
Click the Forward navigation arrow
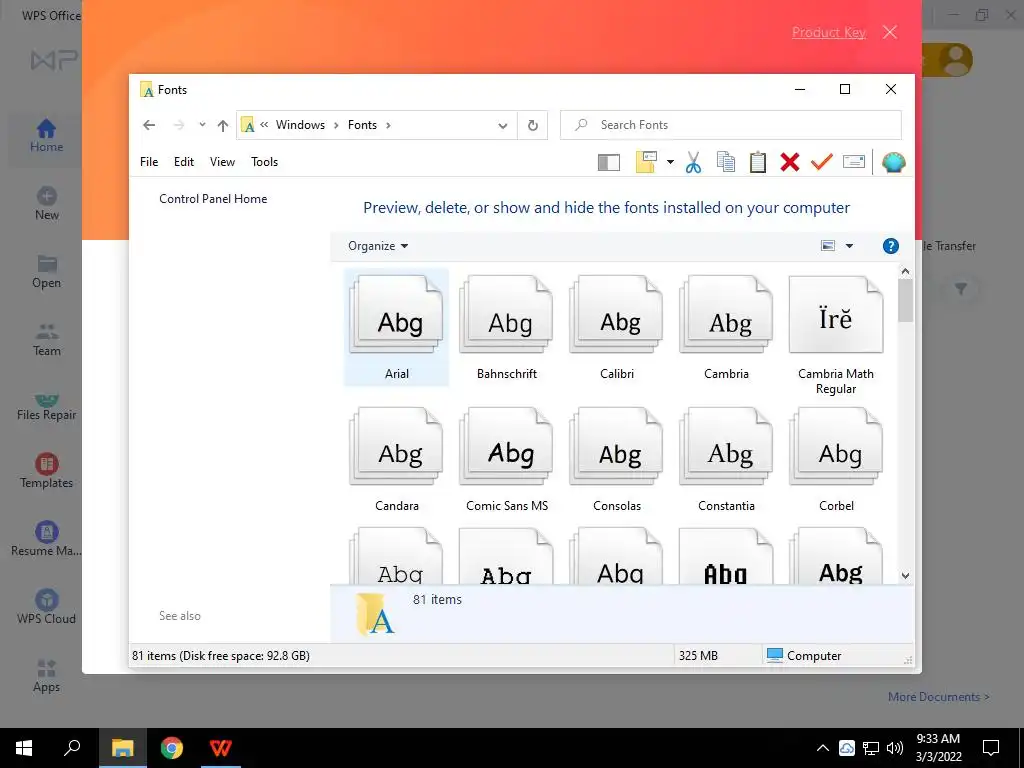179,125
